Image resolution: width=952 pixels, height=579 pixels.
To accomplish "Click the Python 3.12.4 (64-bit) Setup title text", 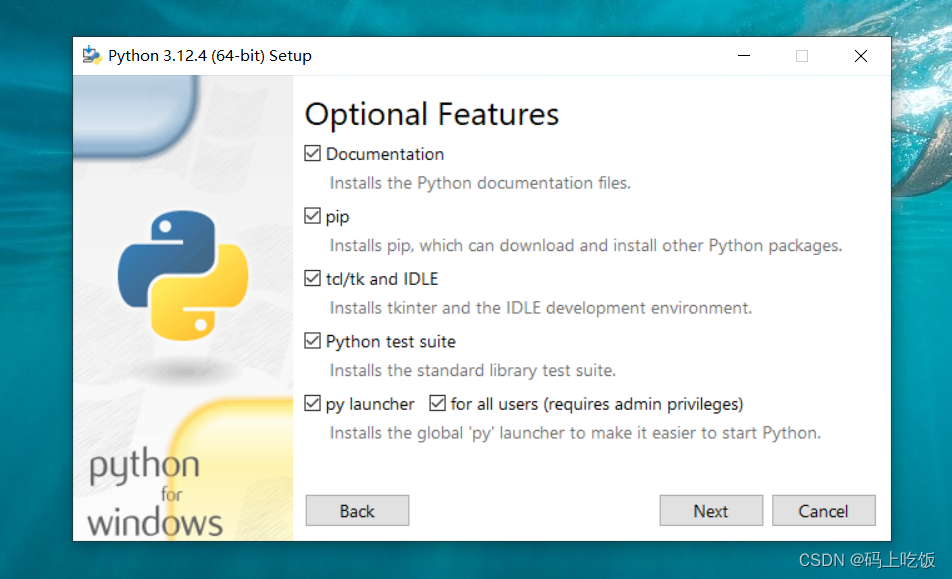I will pyautogui.click(x=209, y=56).
